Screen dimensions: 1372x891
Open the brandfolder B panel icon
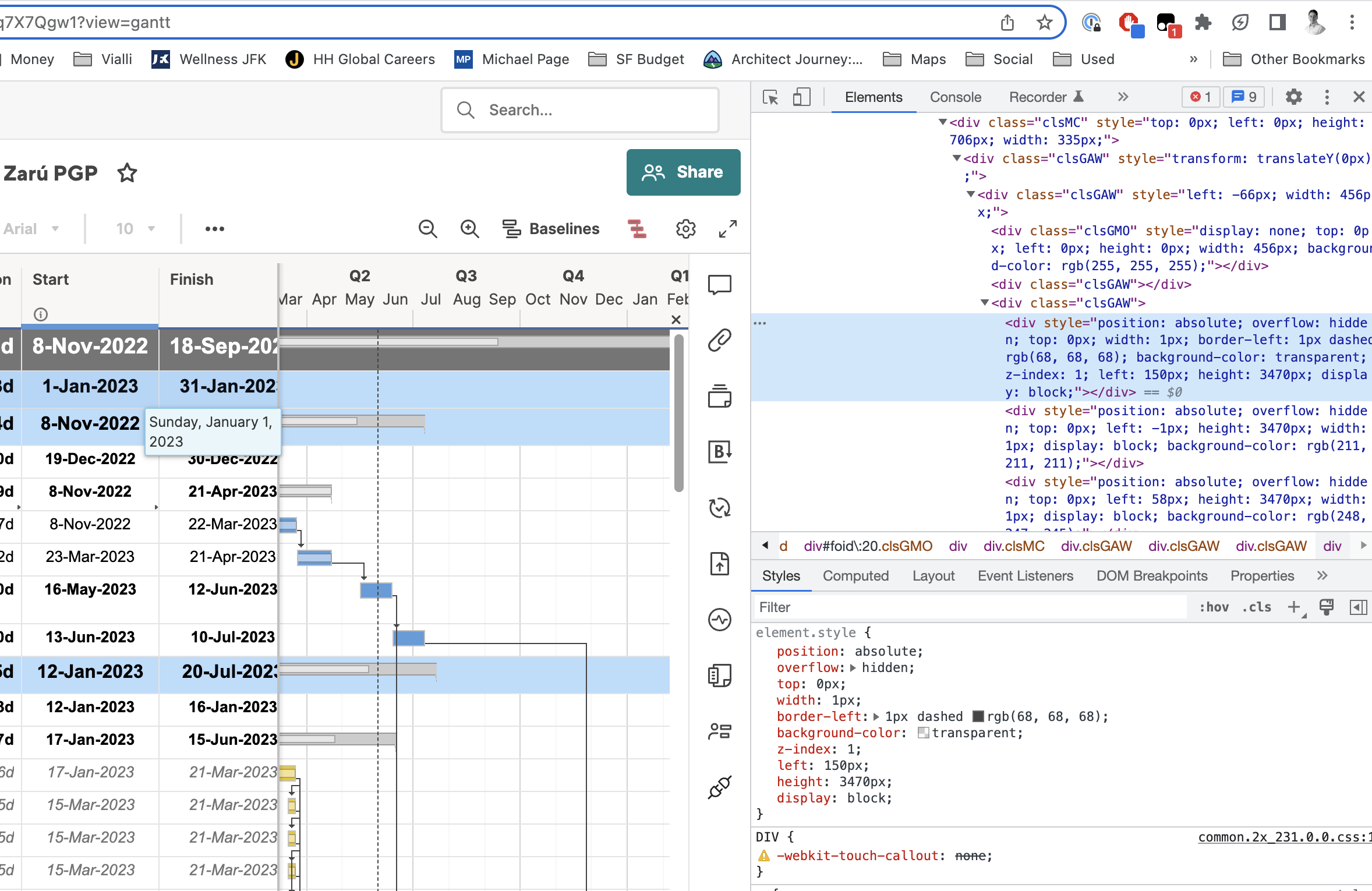720,452
